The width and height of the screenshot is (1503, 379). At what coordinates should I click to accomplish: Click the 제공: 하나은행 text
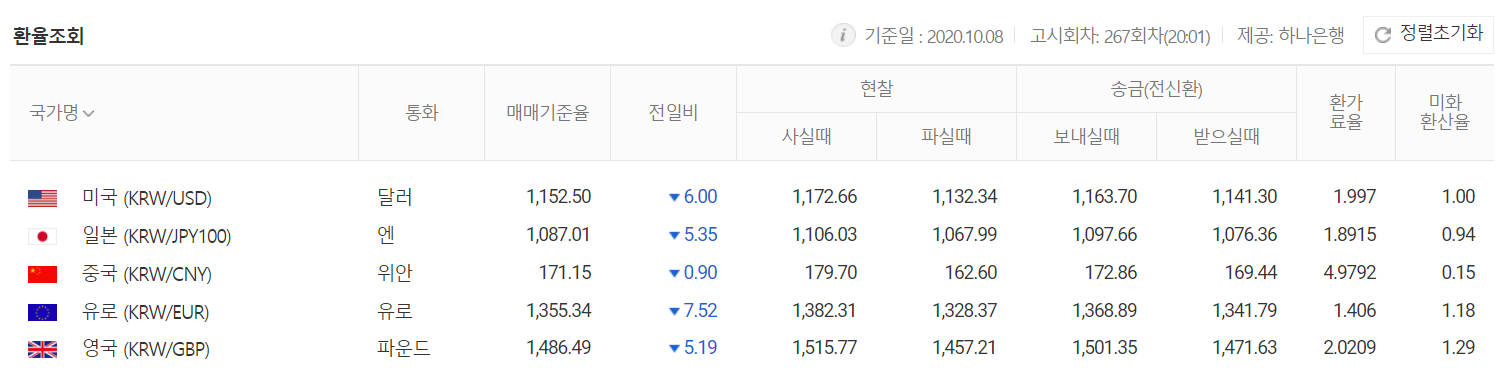pyautogui.click(x=1291, y=36)
